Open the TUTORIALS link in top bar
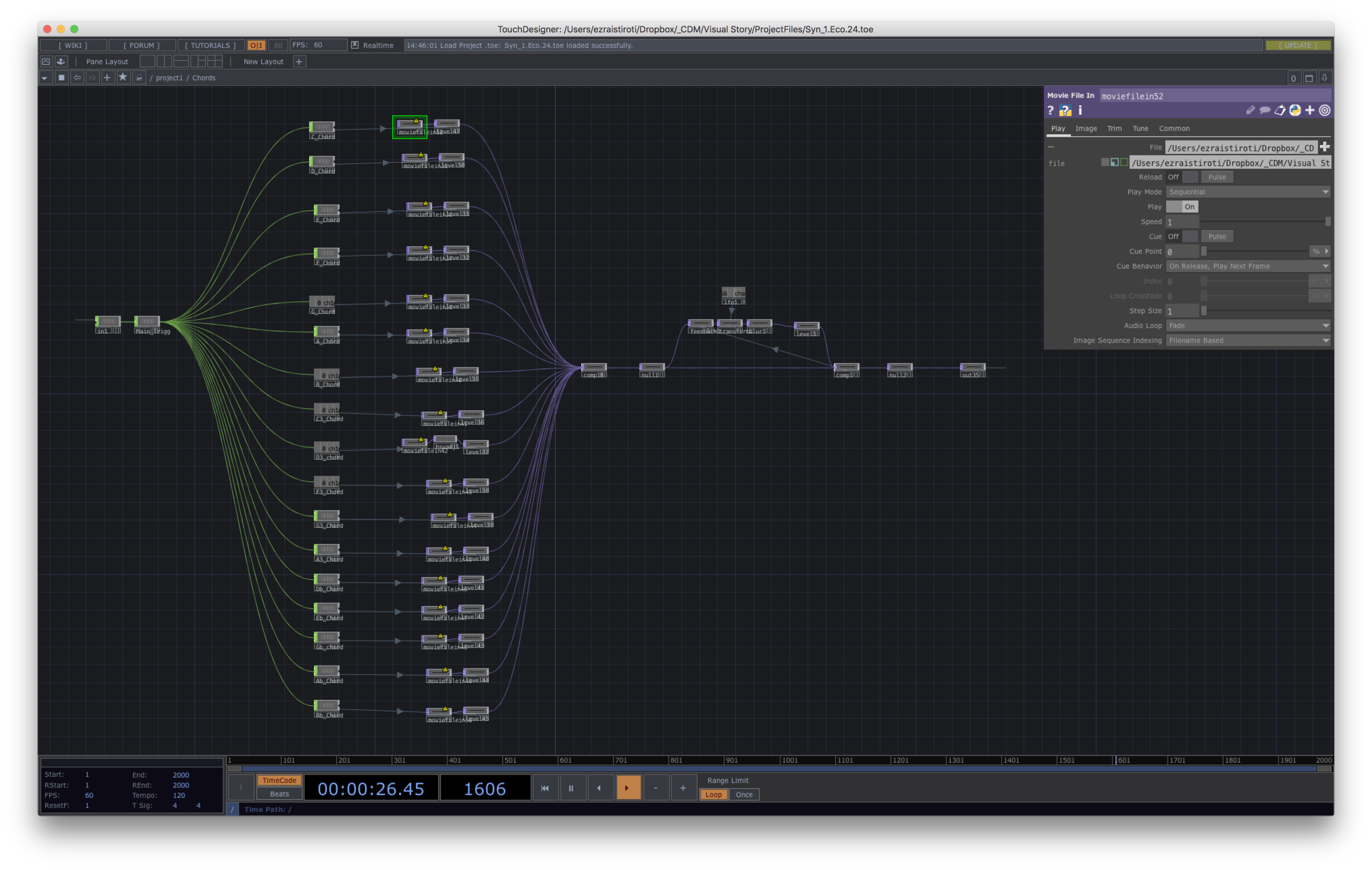The width and height of the screenshot is (1372, 870). (x=210, y=45)
